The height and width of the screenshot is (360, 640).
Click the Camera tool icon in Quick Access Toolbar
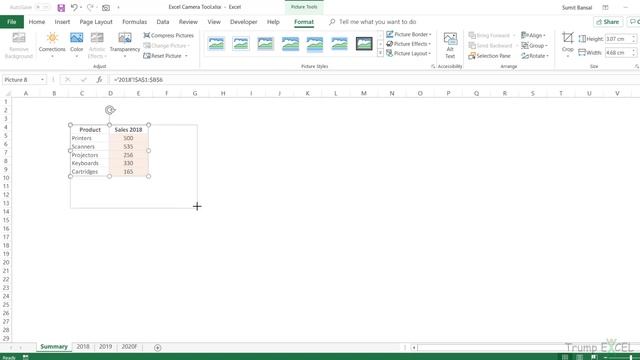pyautogui.click(x=106, y=8)
